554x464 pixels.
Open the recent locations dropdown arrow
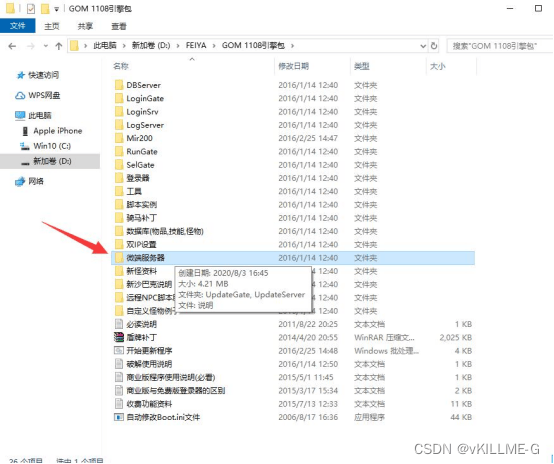coord(46,46)
